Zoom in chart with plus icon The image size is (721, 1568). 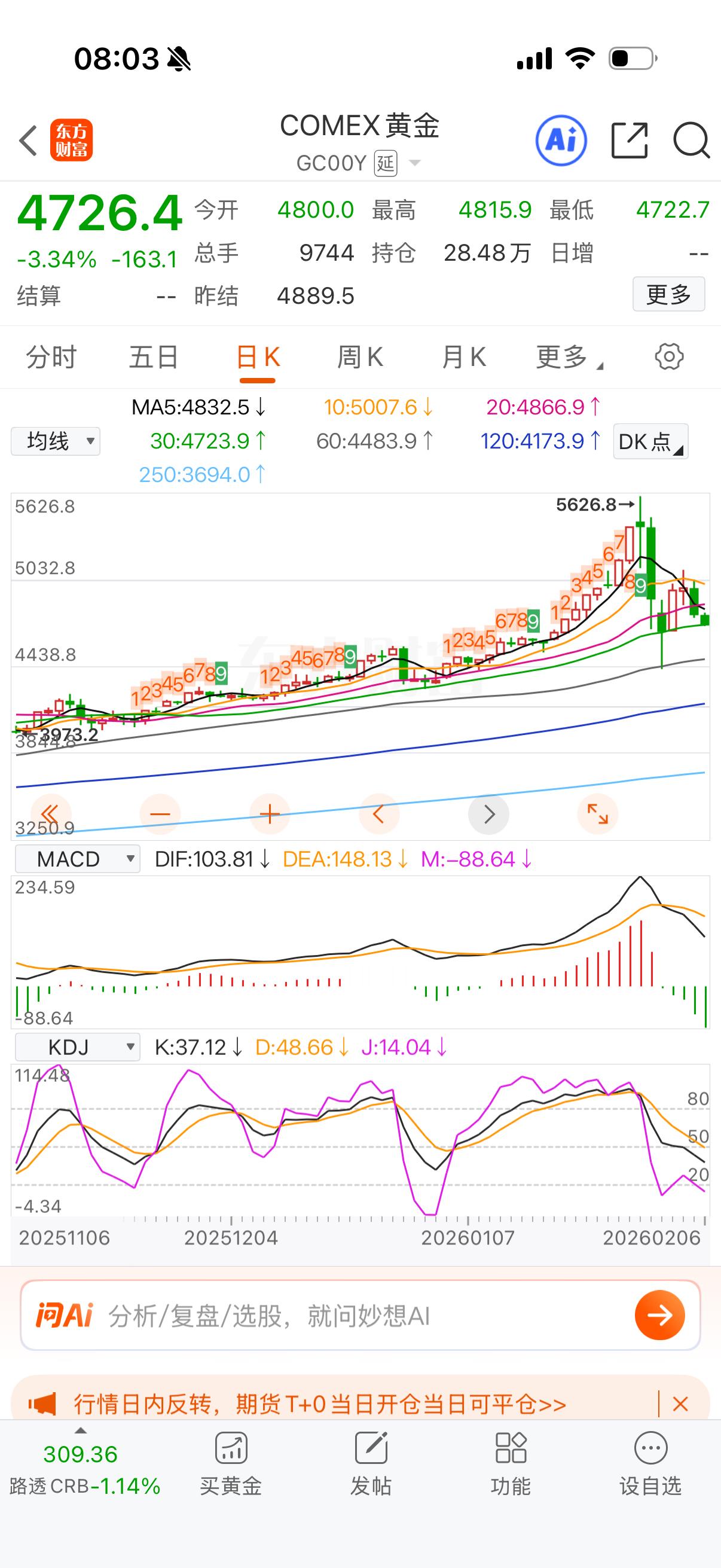(270, 814)
